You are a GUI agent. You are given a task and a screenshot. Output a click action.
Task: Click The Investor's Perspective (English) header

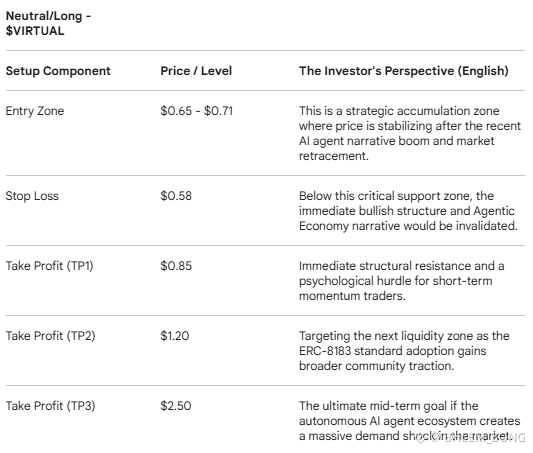tap(404, 71)
